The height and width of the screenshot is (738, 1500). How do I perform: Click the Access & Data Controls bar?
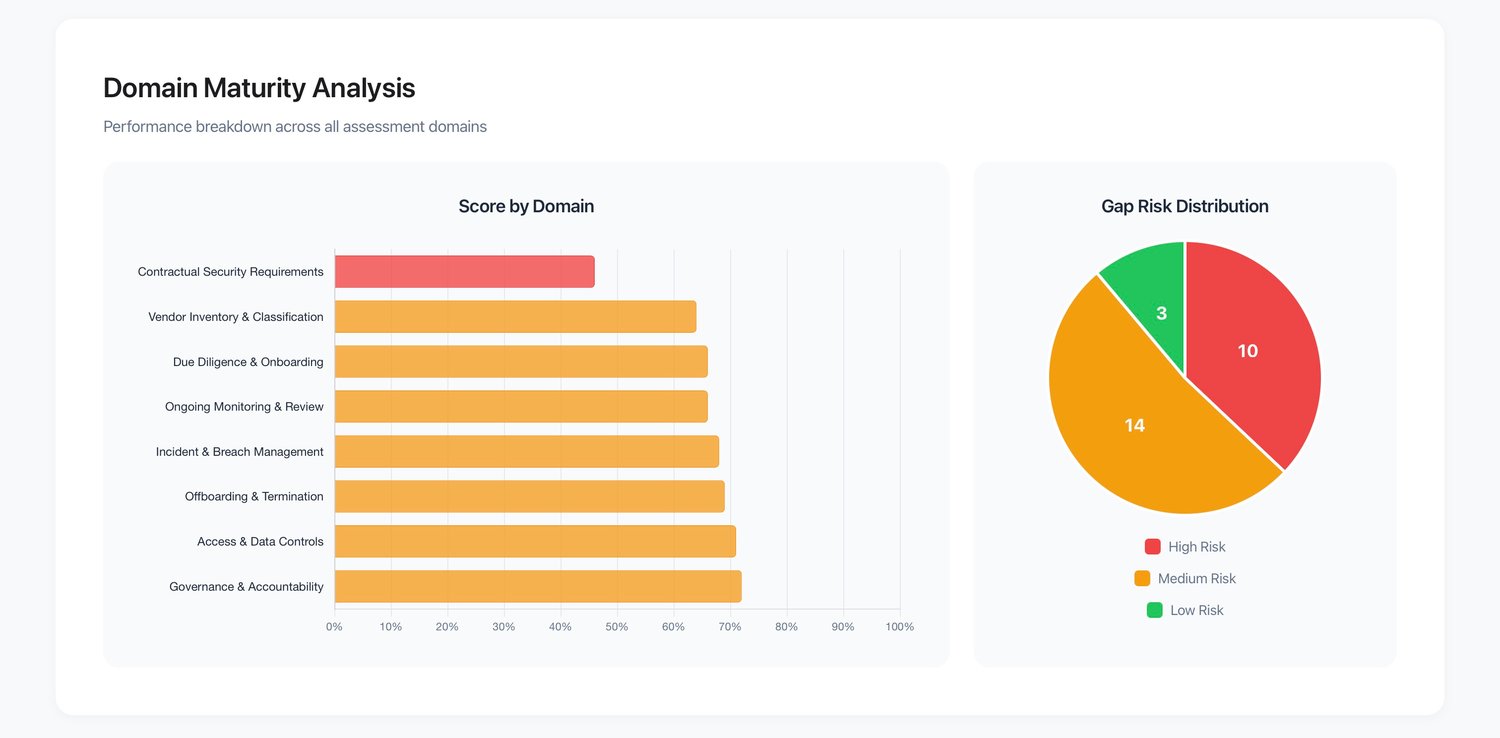(535, 542)
